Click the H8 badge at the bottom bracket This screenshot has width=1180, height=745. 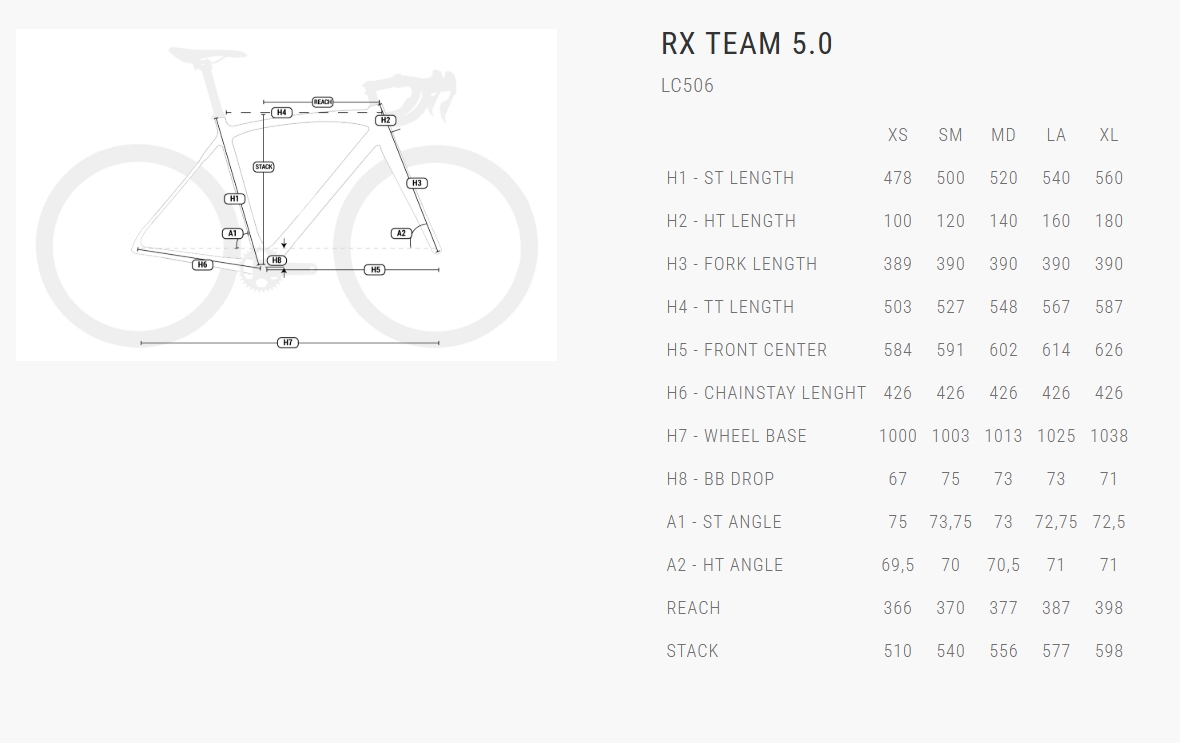pos(277,261)
